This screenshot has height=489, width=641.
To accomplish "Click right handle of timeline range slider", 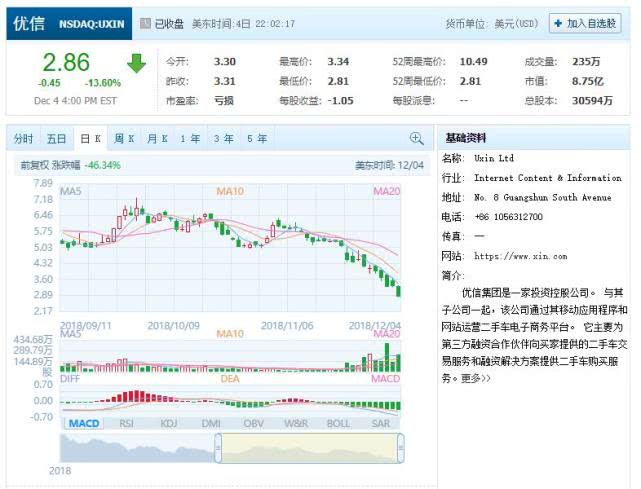I will pyautogui.click(x=401, y=448).
